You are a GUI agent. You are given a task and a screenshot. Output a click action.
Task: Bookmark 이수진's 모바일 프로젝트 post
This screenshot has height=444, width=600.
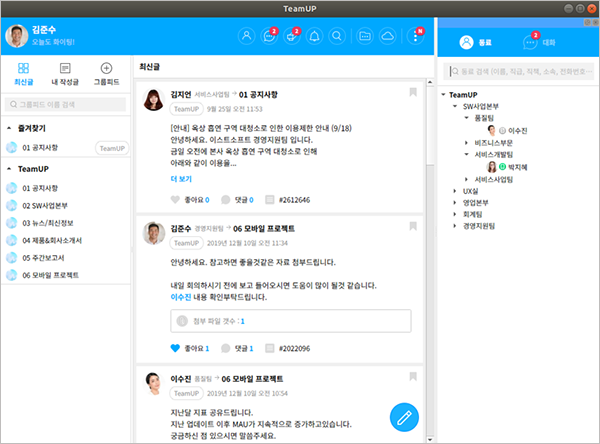coord(413,376)
